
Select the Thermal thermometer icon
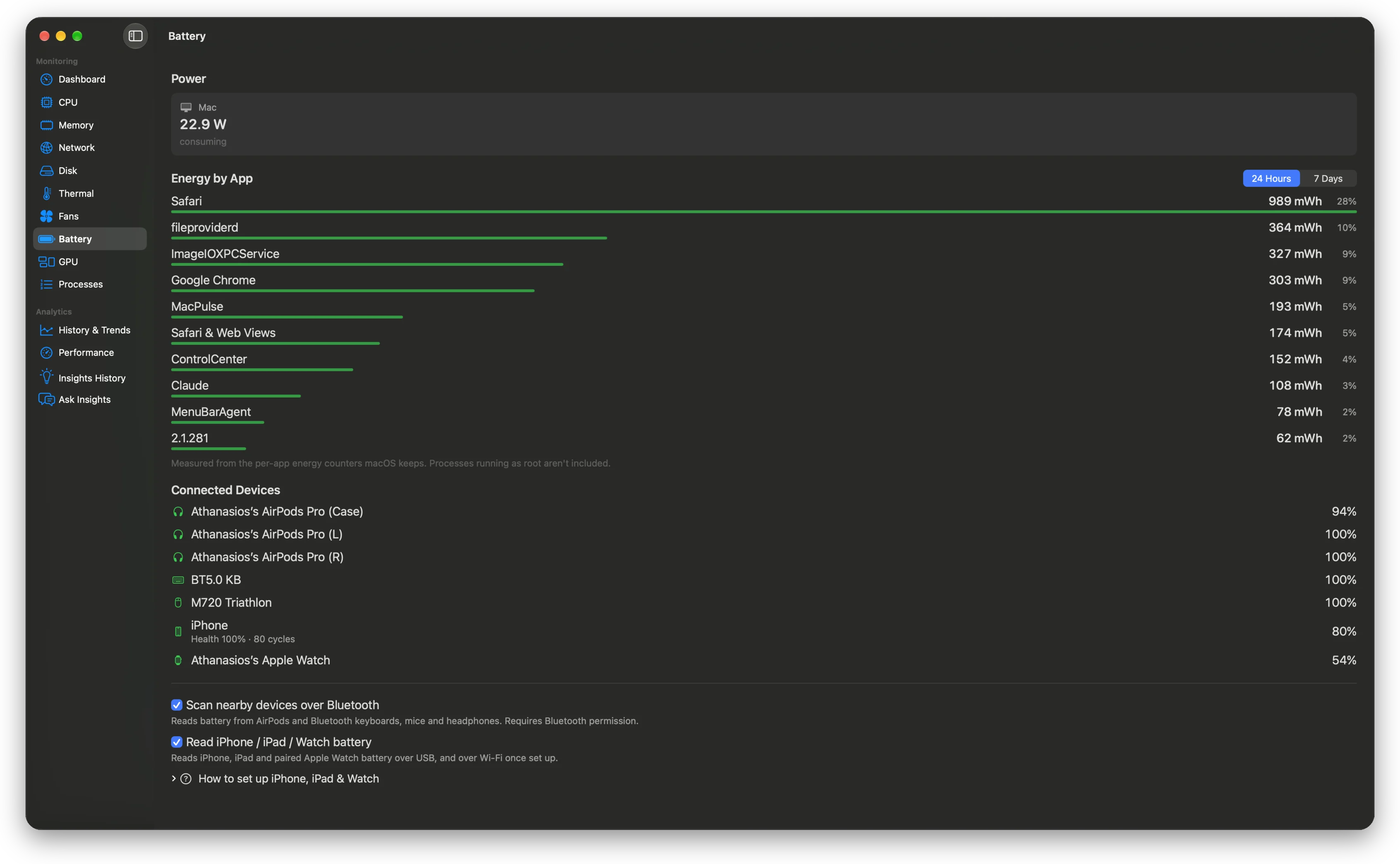[x=46, y=194]
